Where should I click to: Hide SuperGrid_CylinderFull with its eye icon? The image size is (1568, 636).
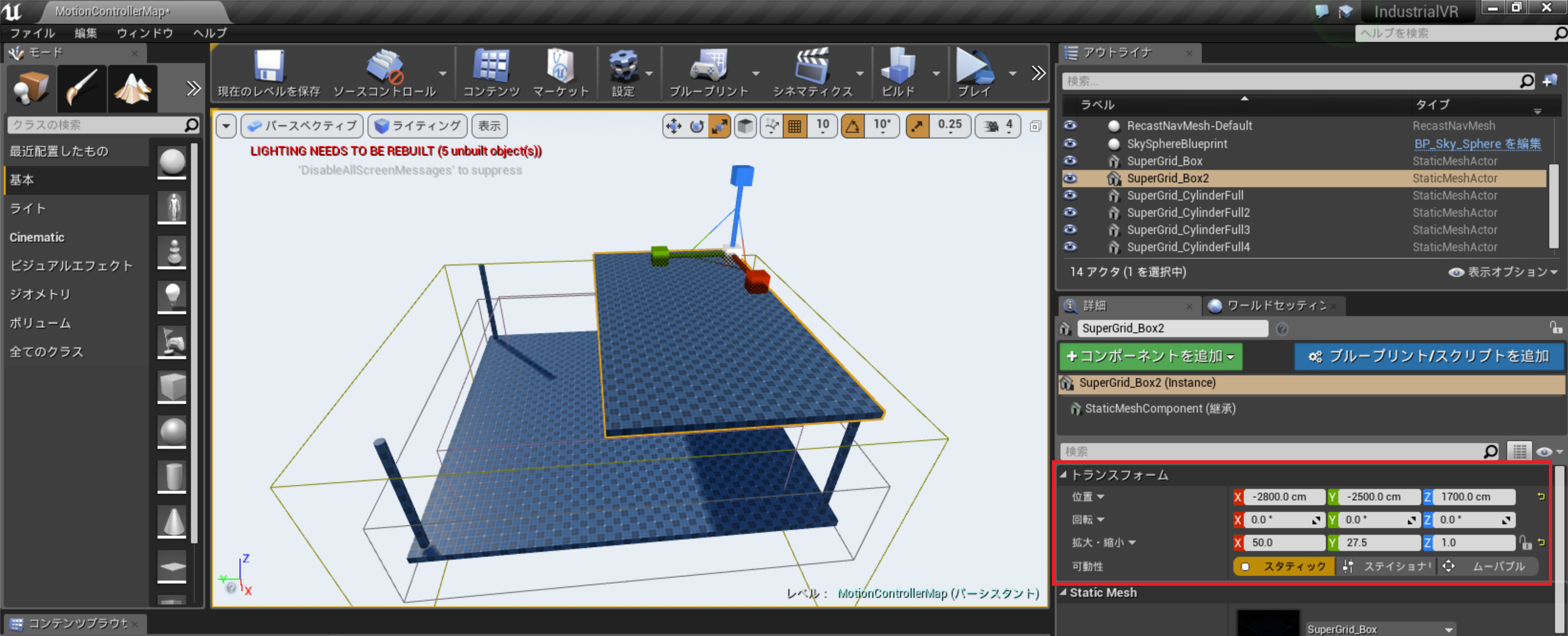tap(1070, 195)
